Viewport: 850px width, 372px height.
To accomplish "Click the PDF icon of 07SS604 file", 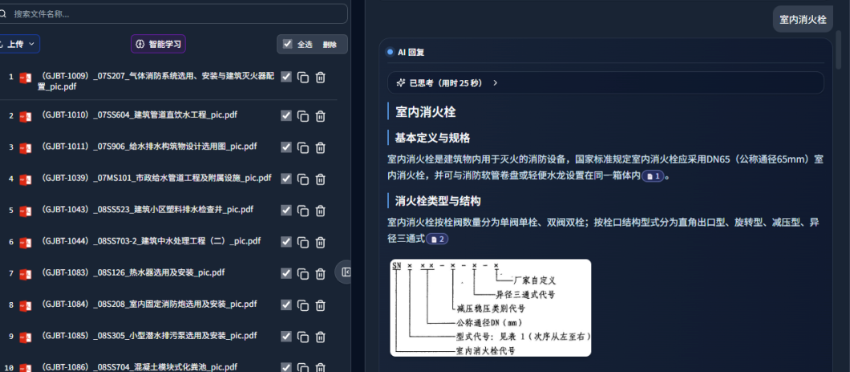I will point(25,117).
